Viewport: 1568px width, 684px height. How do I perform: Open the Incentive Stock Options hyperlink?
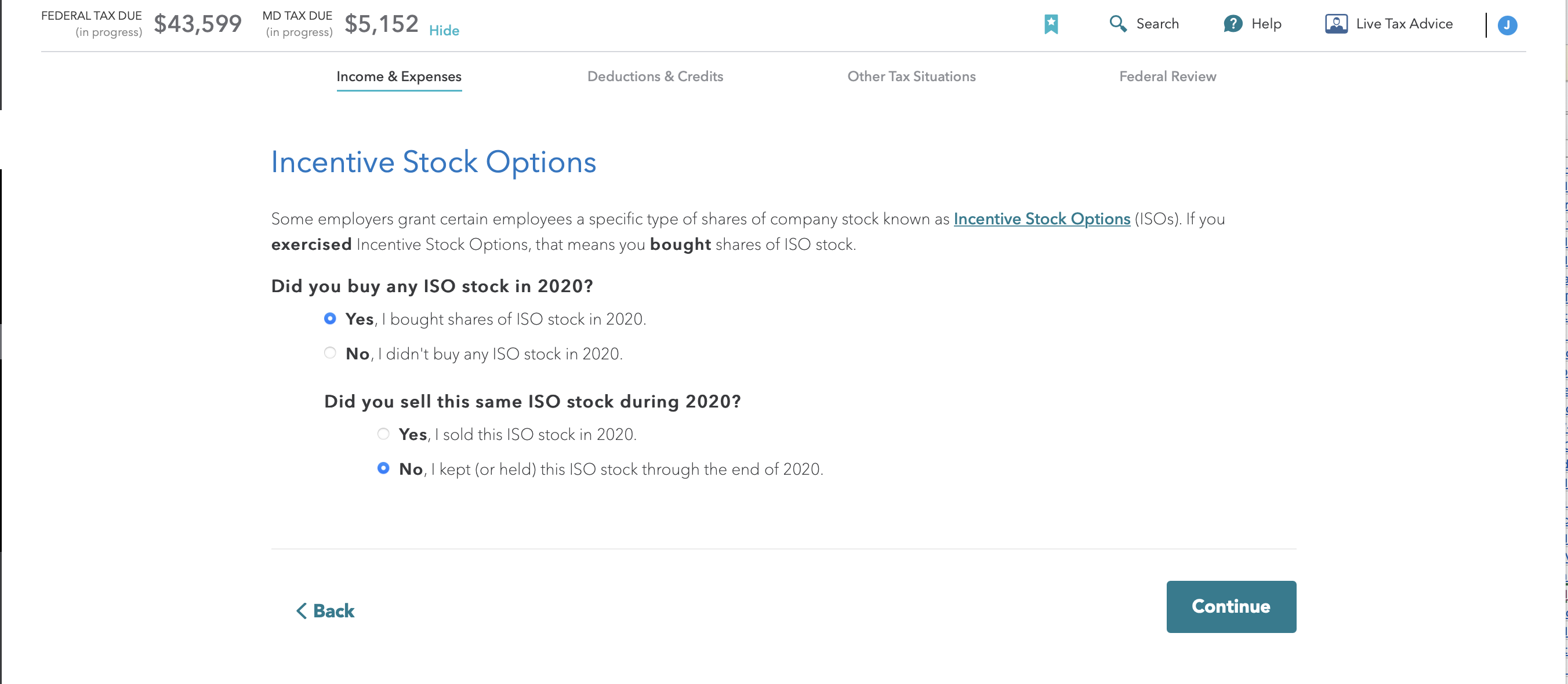pyautogui.click(x=1041, y=219)
